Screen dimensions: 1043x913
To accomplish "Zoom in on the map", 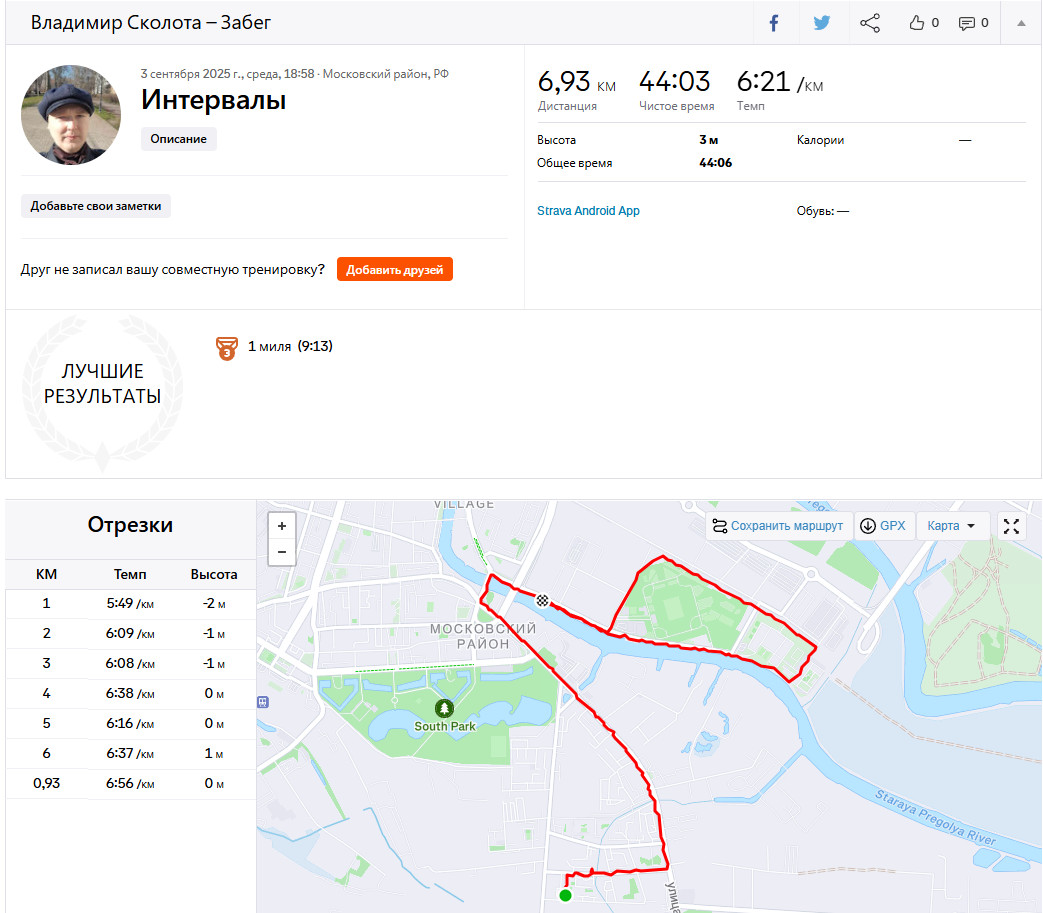I will [x=282, y=526].
